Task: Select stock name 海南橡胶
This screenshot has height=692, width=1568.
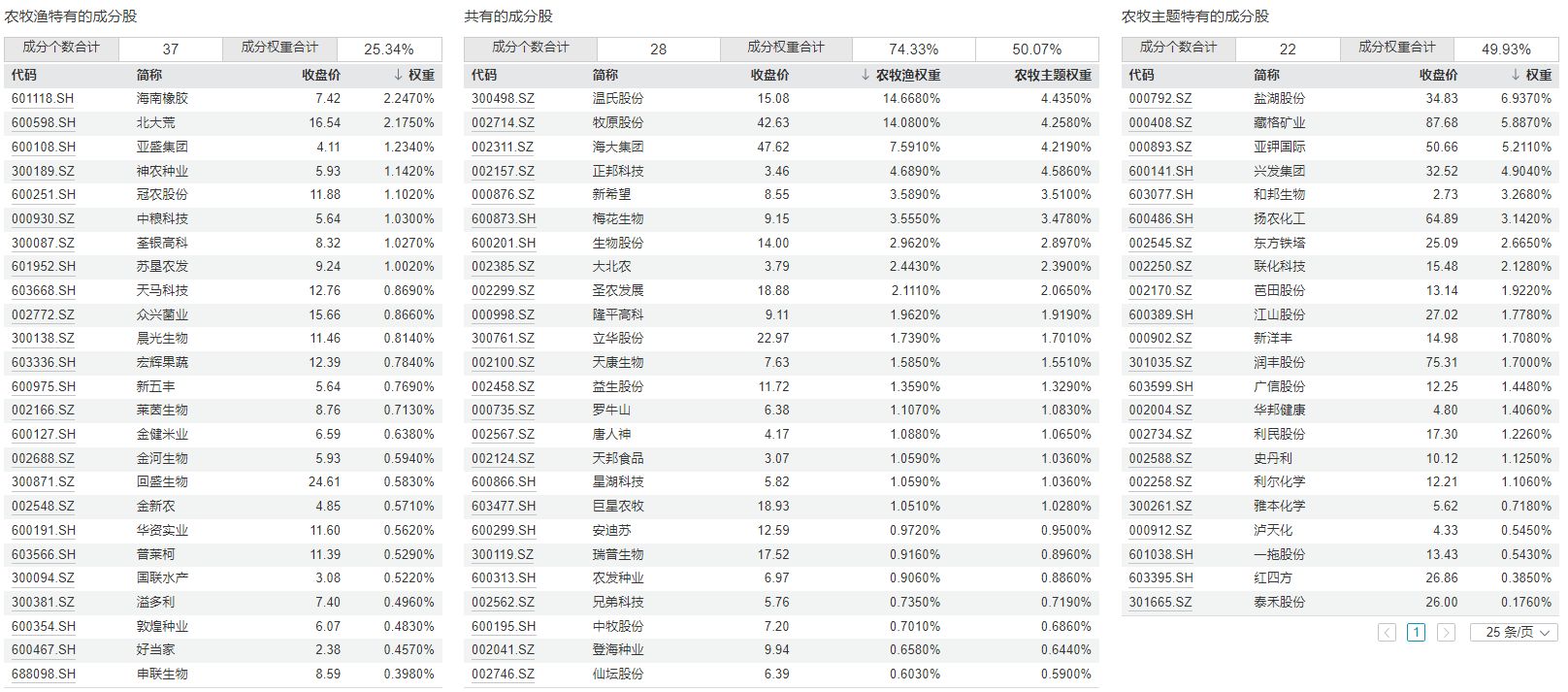Action: pyautogui.click(x=162, y=99)
